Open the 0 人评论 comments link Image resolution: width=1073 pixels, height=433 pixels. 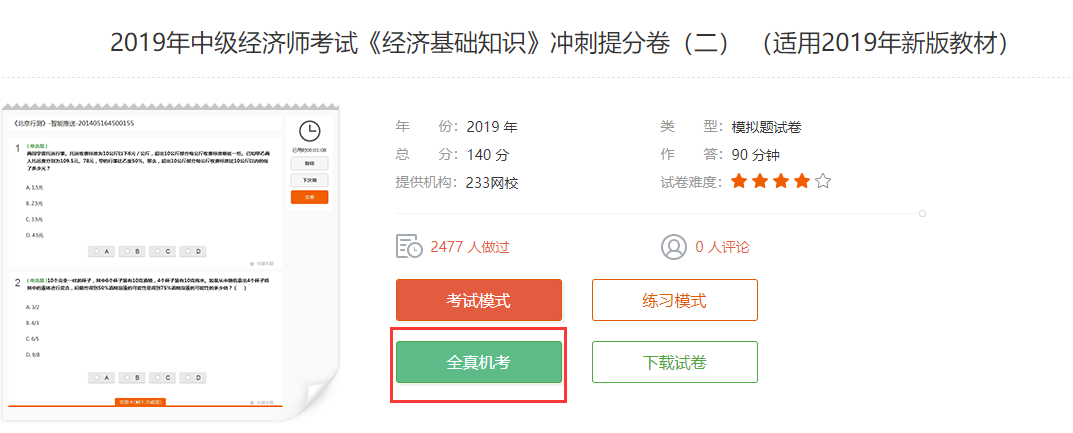(723, 248)
